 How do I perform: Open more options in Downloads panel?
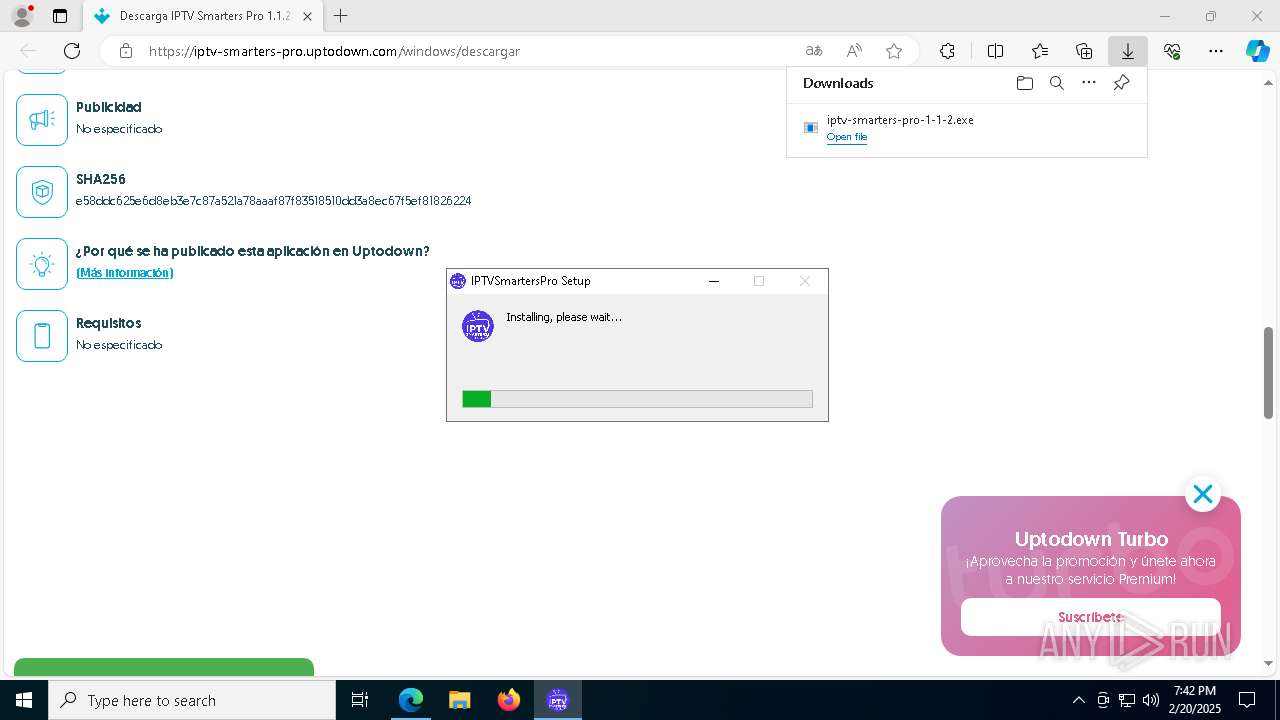click(1089, 83)
